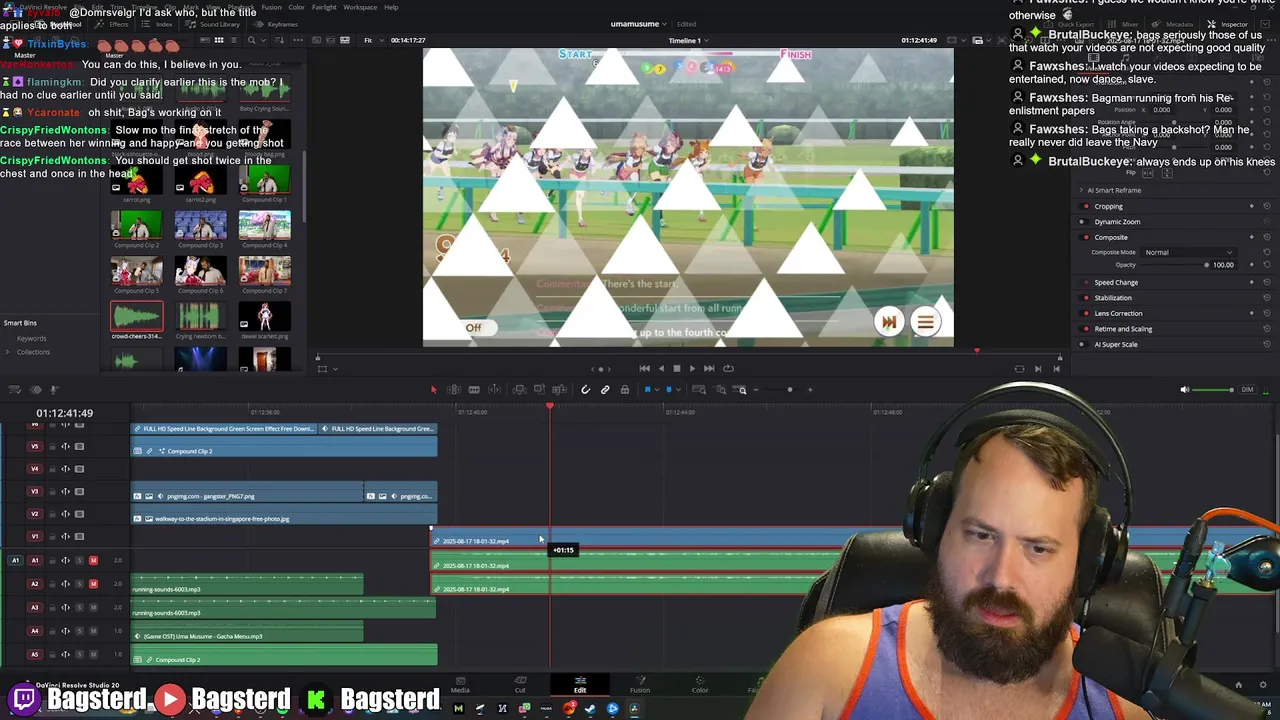The width and height of the screenshot is (1280, 720).
Task: Click the DIM audio button
Action: tap(1247, 390)
